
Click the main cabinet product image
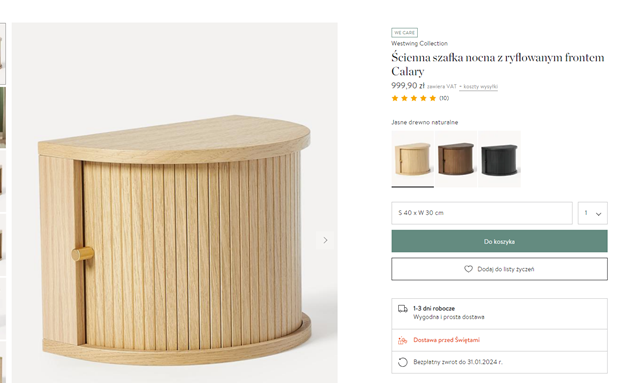pyautogui.click(x=174, y=203)
